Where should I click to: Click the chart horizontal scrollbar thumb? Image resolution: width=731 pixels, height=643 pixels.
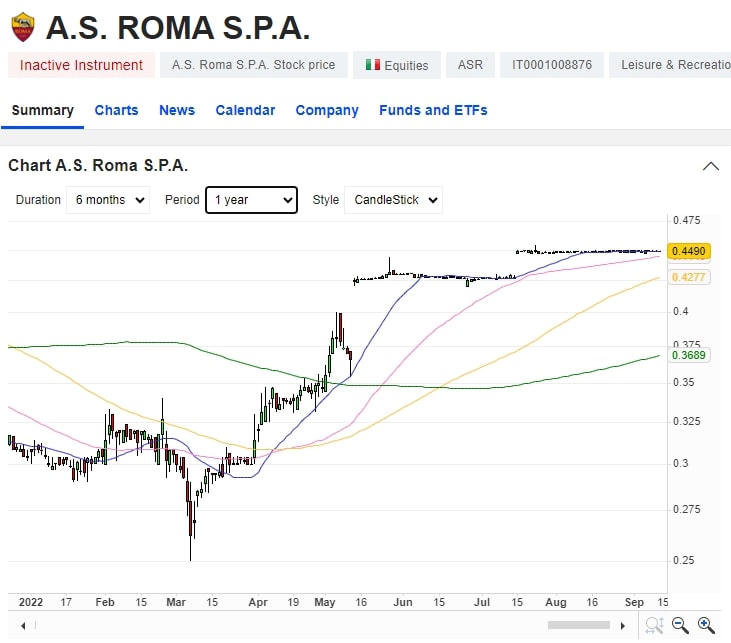coord(579,625)
